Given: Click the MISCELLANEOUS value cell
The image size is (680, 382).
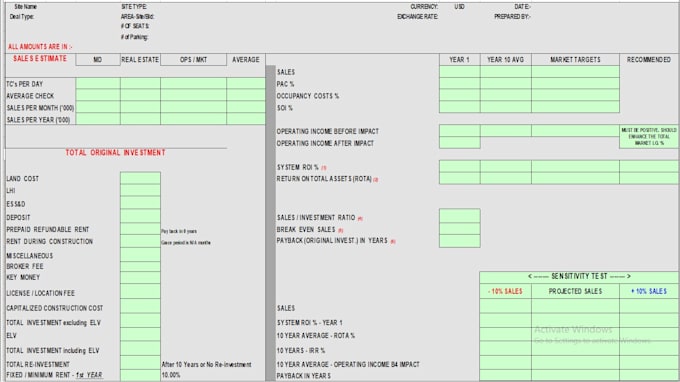Looking at the screenshot, I should point(140,255).
